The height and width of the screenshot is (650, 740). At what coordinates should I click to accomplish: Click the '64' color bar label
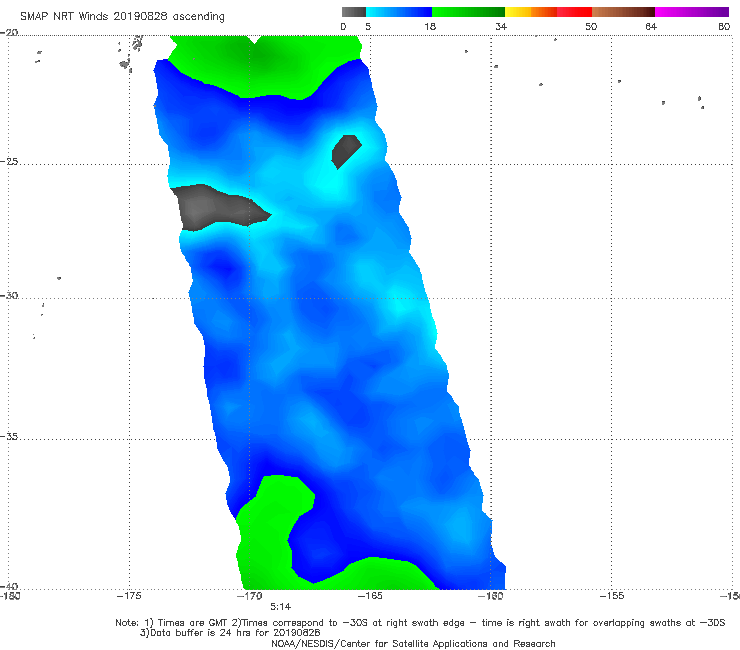[x=651, y=26]
